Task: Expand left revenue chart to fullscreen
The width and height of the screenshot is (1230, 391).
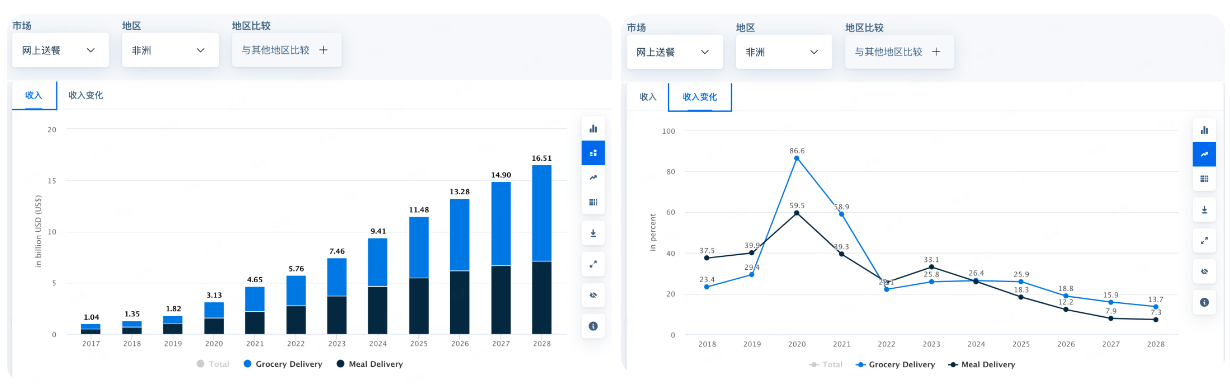Action: tap(593, 264)
